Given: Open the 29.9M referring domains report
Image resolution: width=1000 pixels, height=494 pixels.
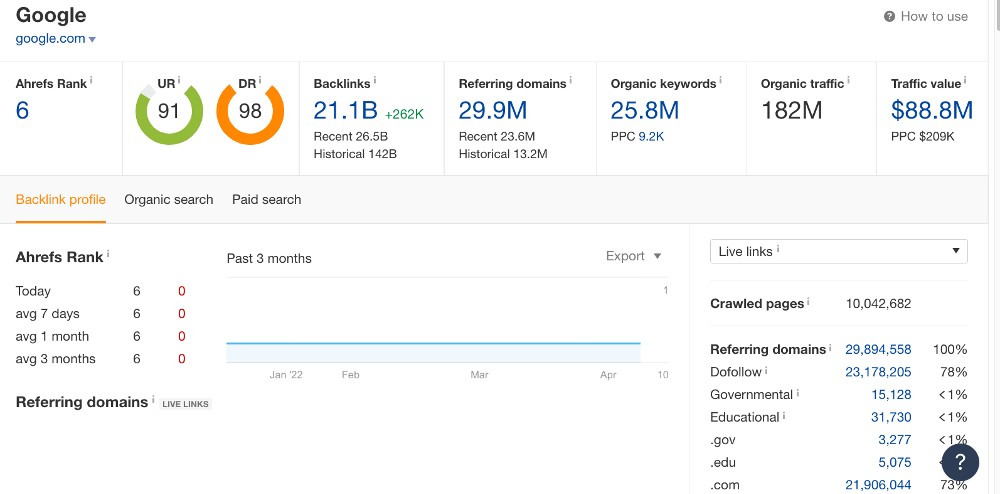Looking at the screenshot, I should 493,110.
